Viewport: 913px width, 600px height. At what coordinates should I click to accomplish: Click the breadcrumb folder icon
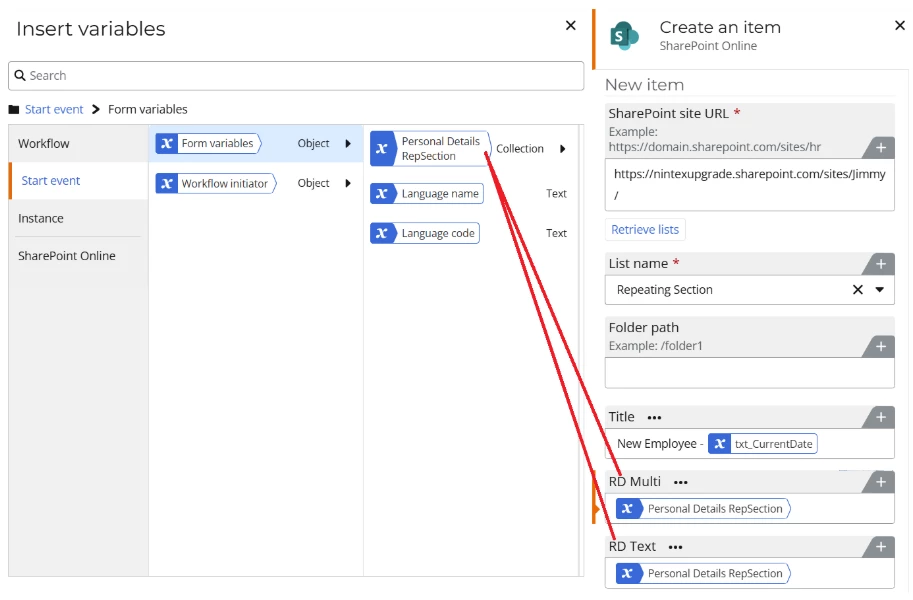point(14,109)
